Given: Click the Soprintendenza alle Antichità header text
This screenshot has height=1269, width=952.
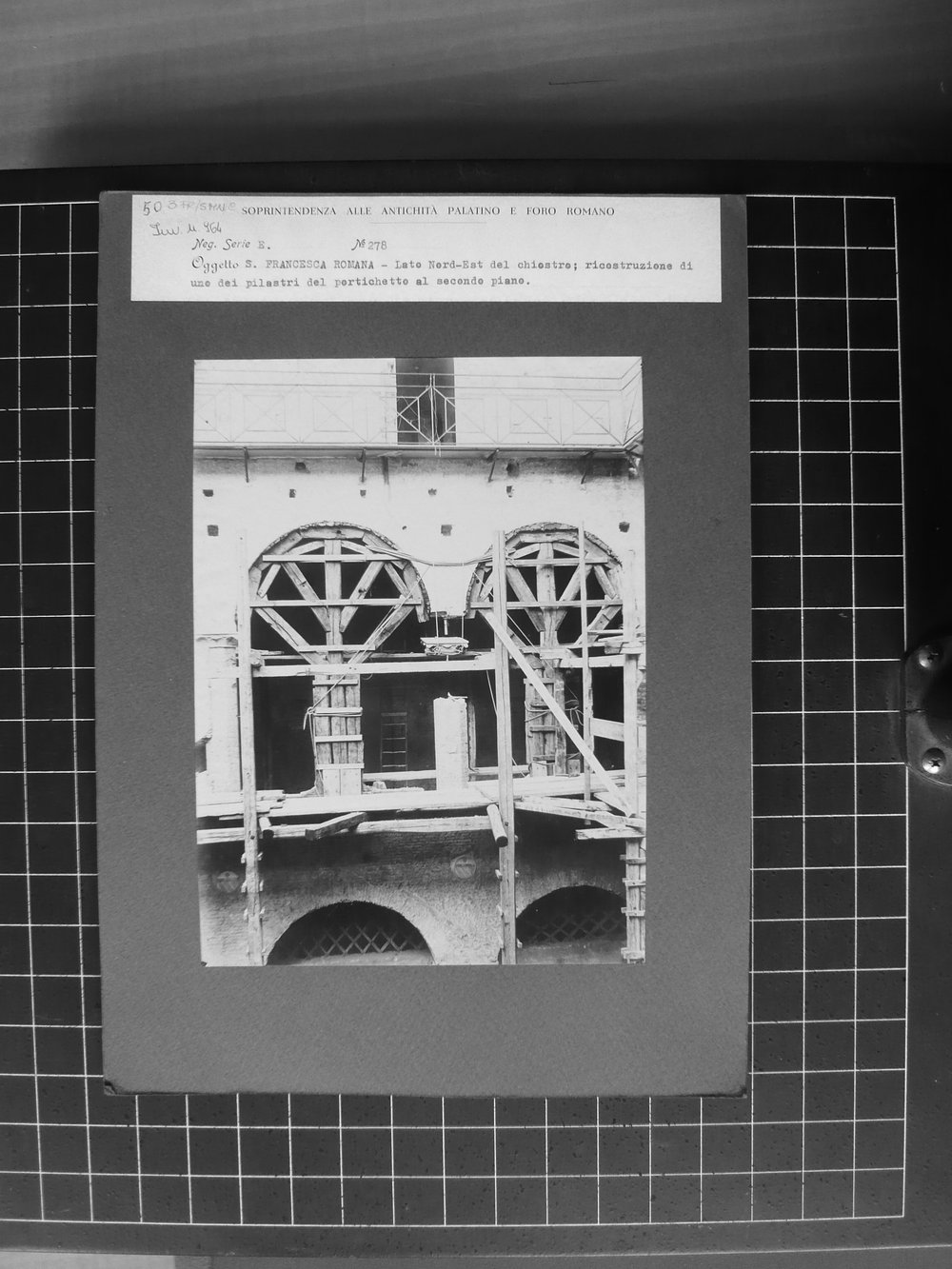Looking at the screenshot, I should (428, 210).
